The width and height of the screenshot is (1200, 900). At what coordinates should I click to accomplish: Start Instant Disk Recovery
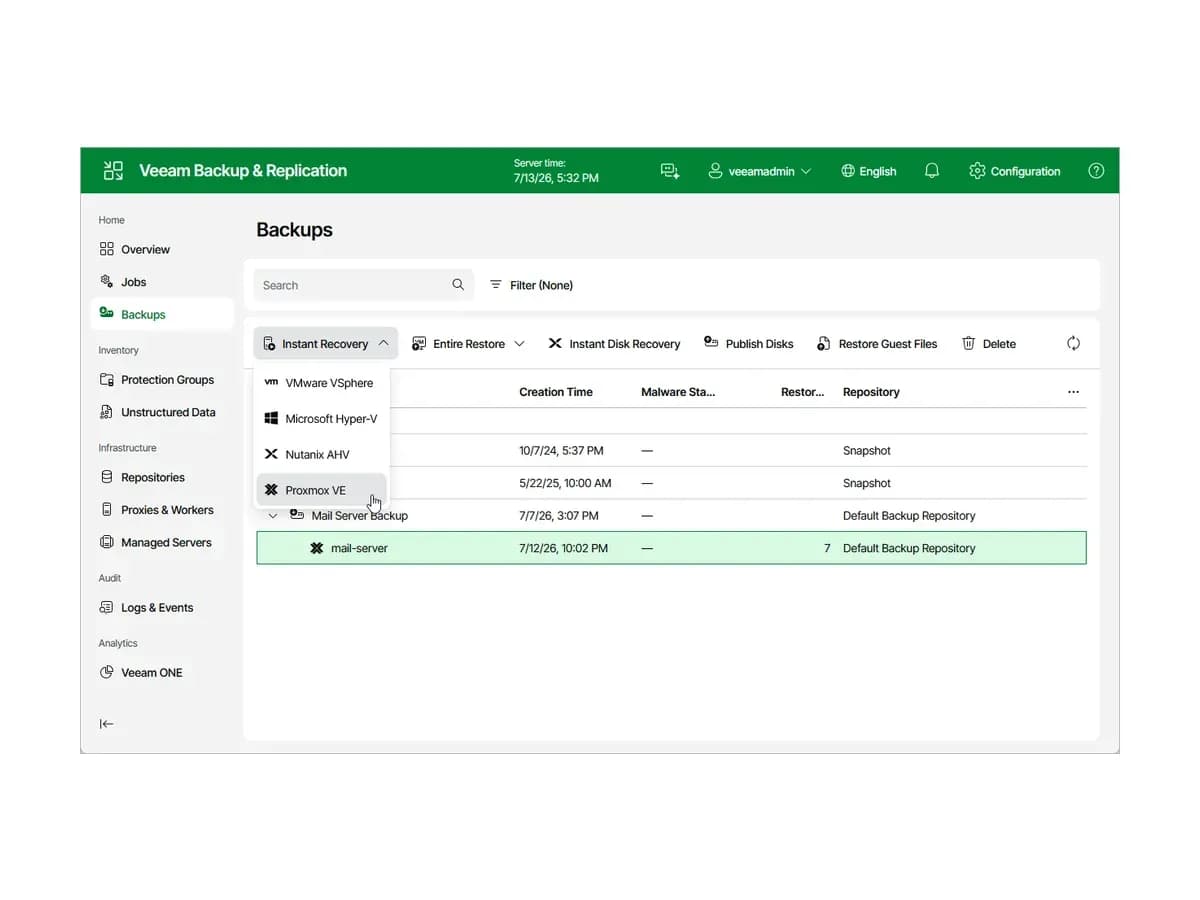pyautogui.click(x=614, y=343)
